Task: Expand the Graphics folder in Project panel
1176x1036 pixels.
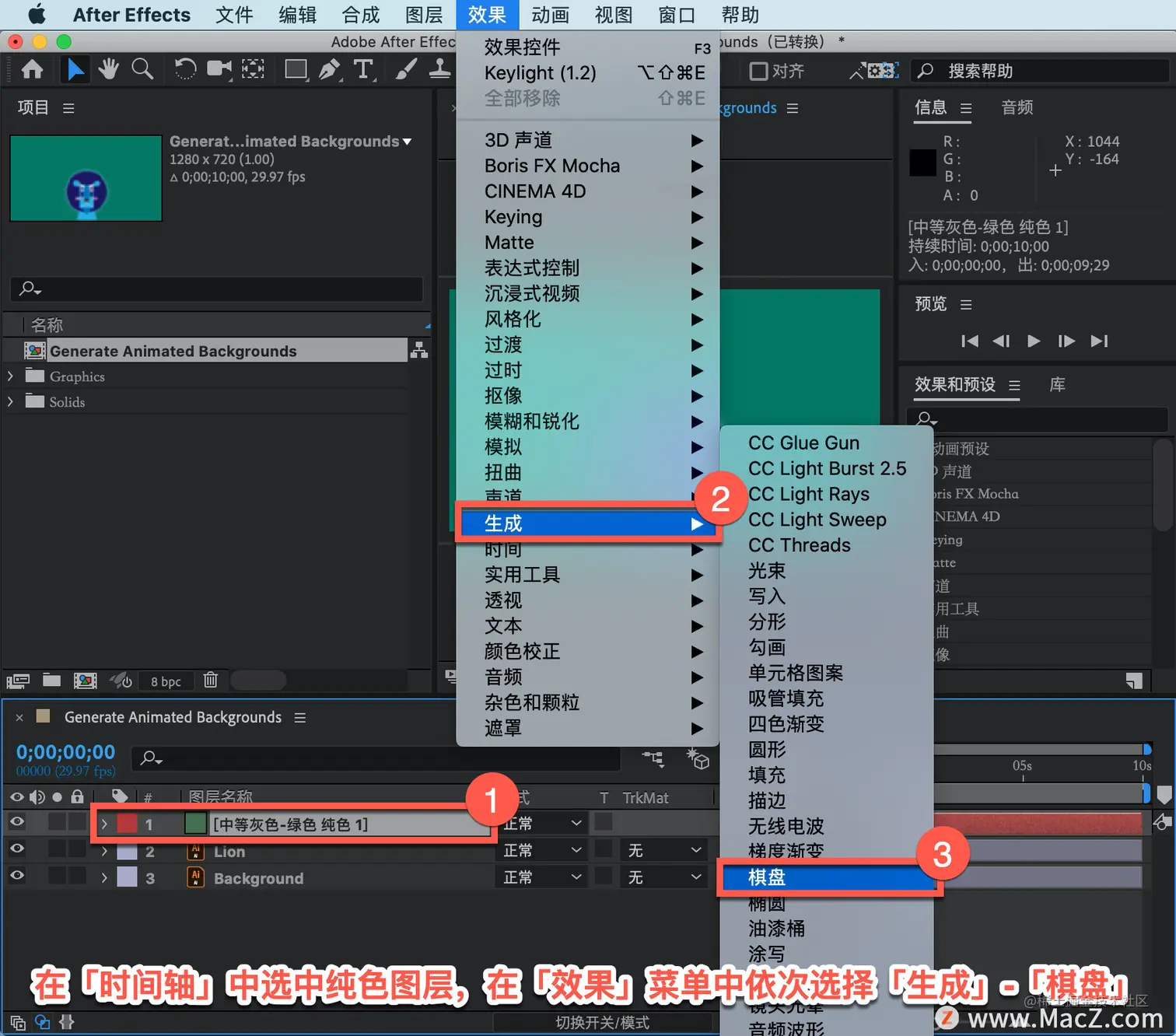Action: click(x=10, y=376)
